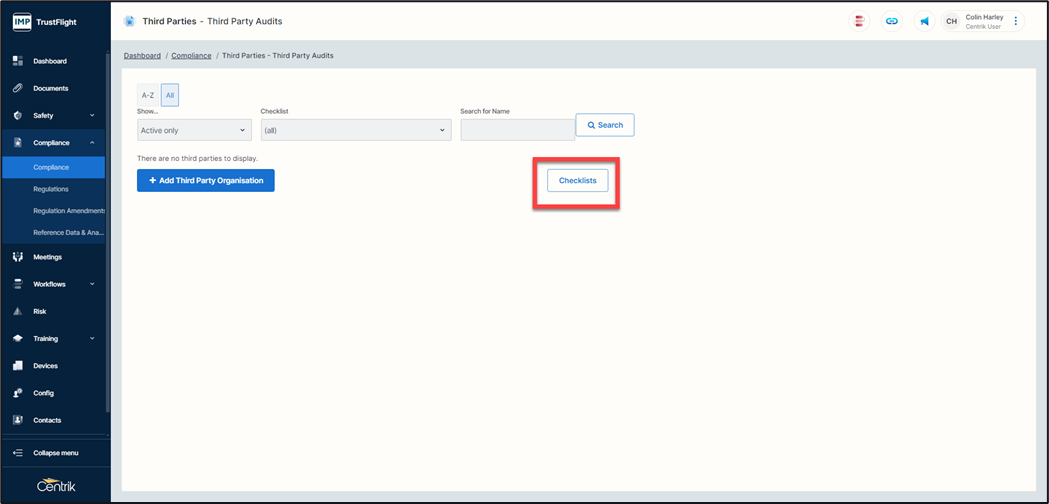Open the Compliance submenu item
The image size is (1049, 504).
click(x=54, y=167)
